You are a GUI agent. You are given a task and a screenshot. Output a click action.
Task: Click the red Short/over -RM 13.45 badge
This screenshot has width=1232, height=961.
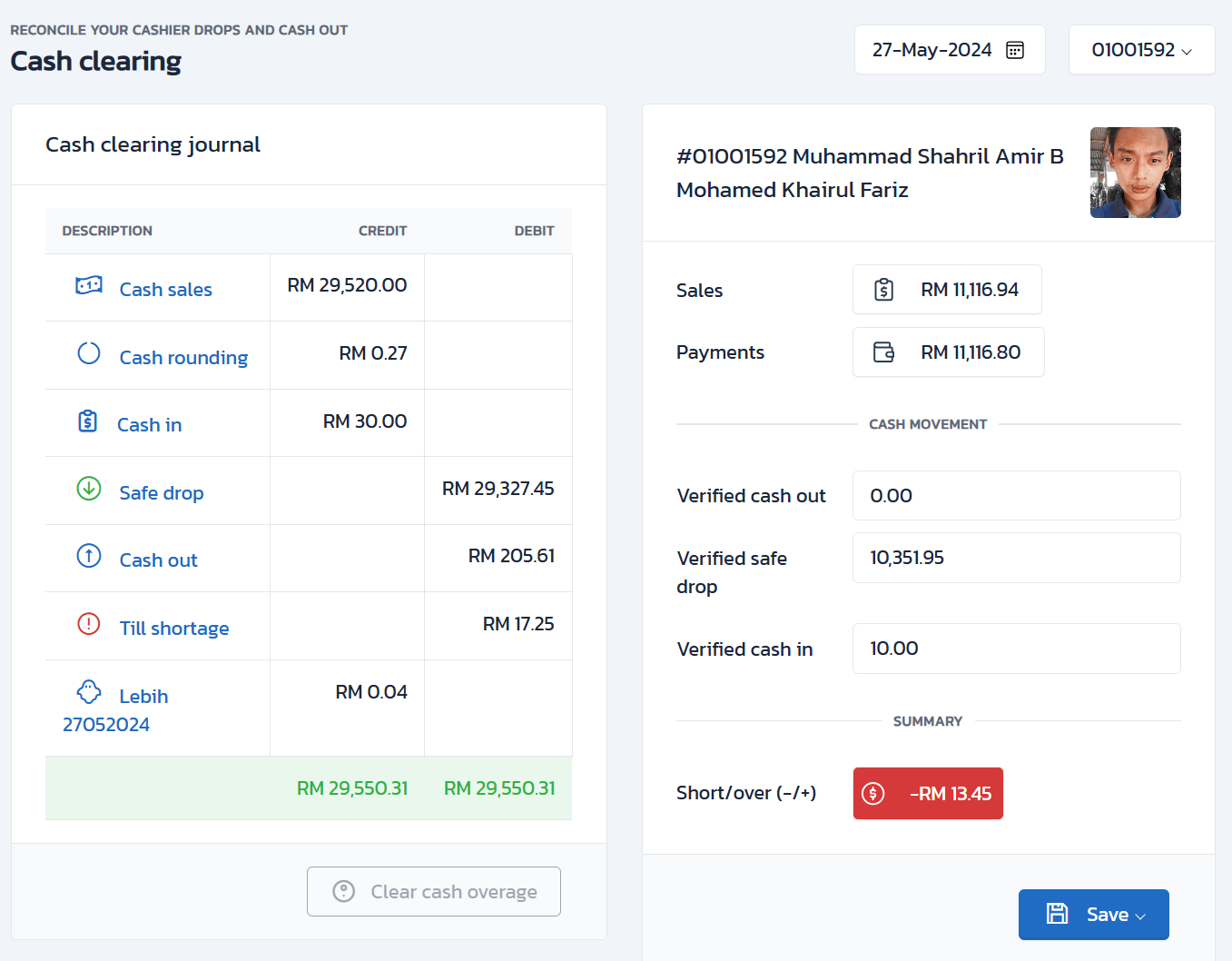[928, 794]
